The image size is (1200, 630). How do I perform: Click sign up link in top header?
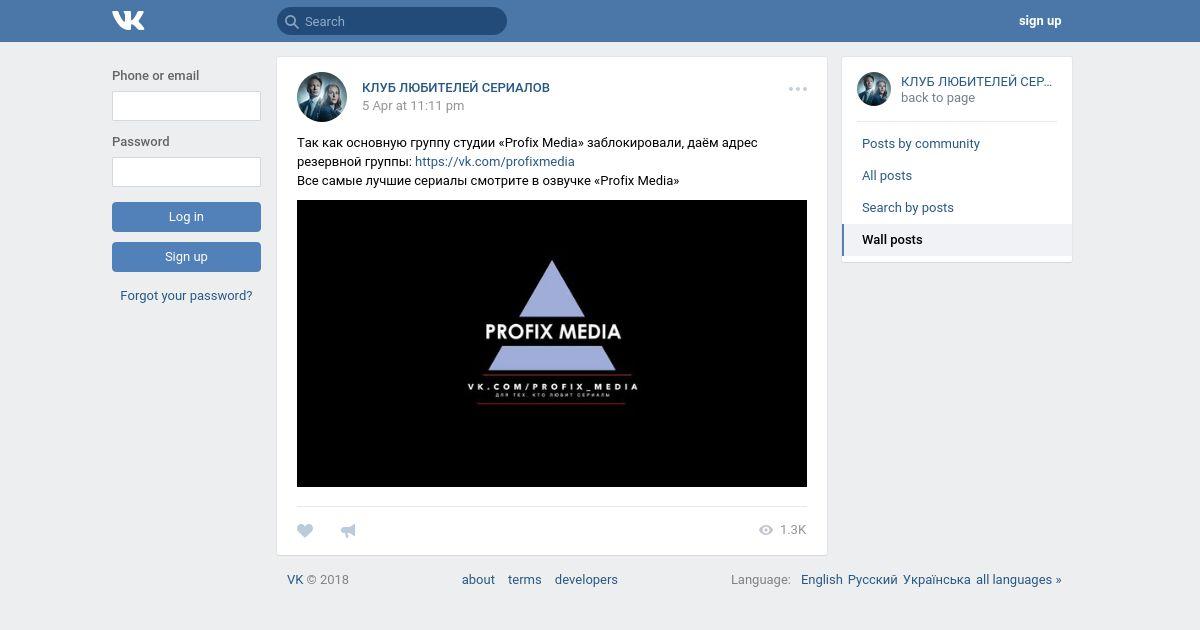pyautogui.click(x=1040, y=21)
